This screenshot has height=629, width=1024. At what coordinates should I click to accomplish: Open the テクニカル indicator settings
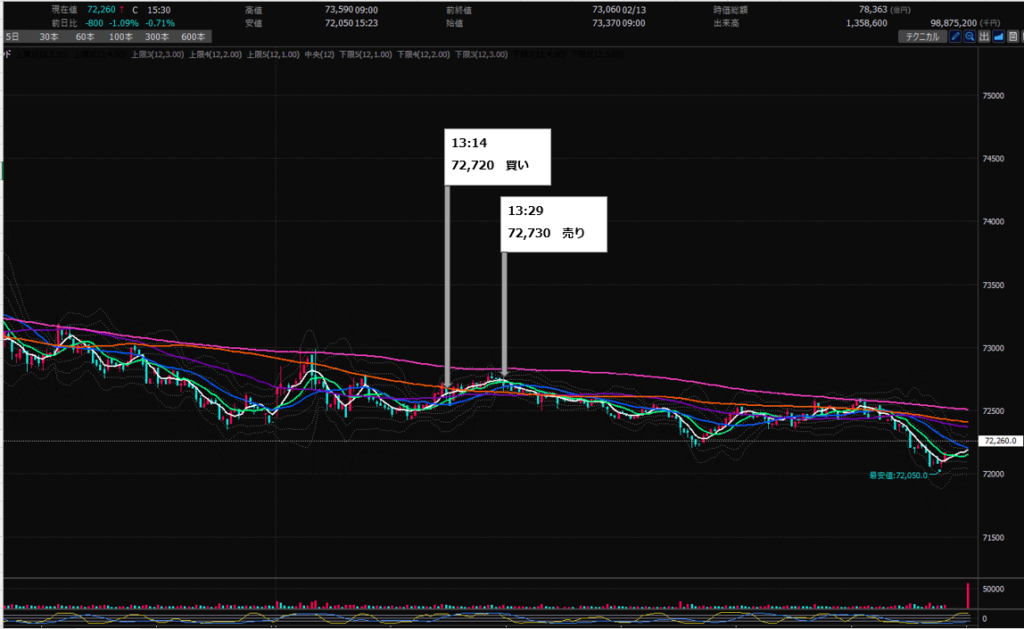click(921, 36)
